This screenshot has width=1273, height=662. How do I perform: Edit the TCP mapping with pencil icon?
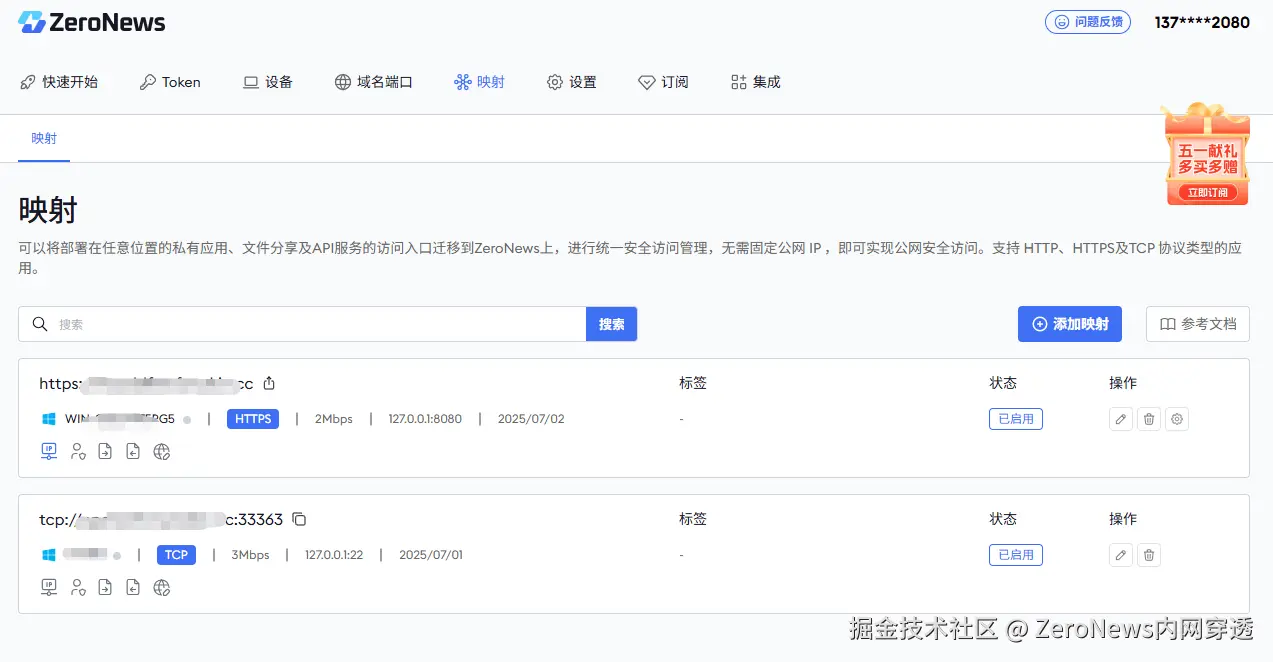1121,555
